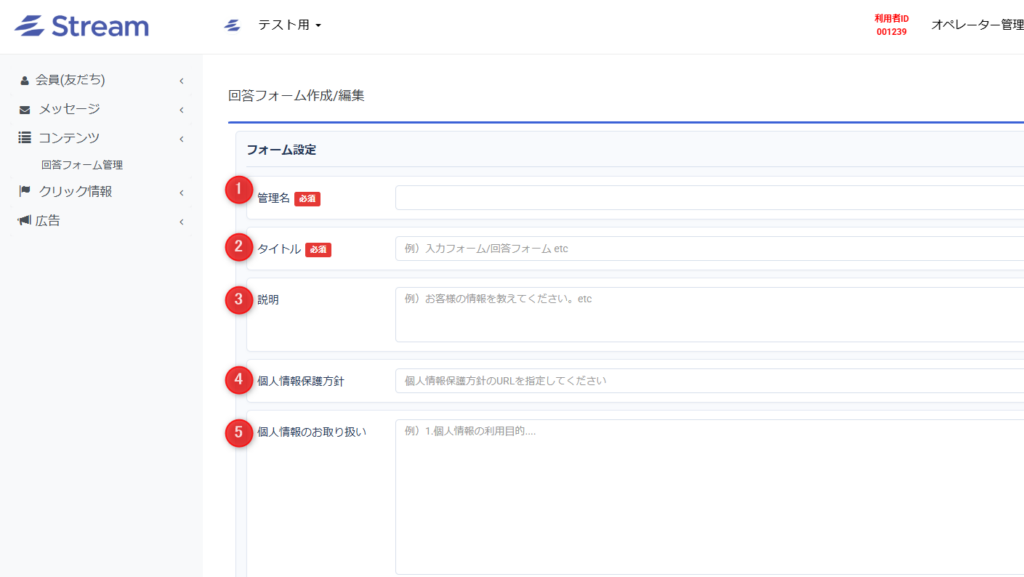The image size is (1024, 577).
Task: Click the red number 4 marker
Action: pos(238,379)
